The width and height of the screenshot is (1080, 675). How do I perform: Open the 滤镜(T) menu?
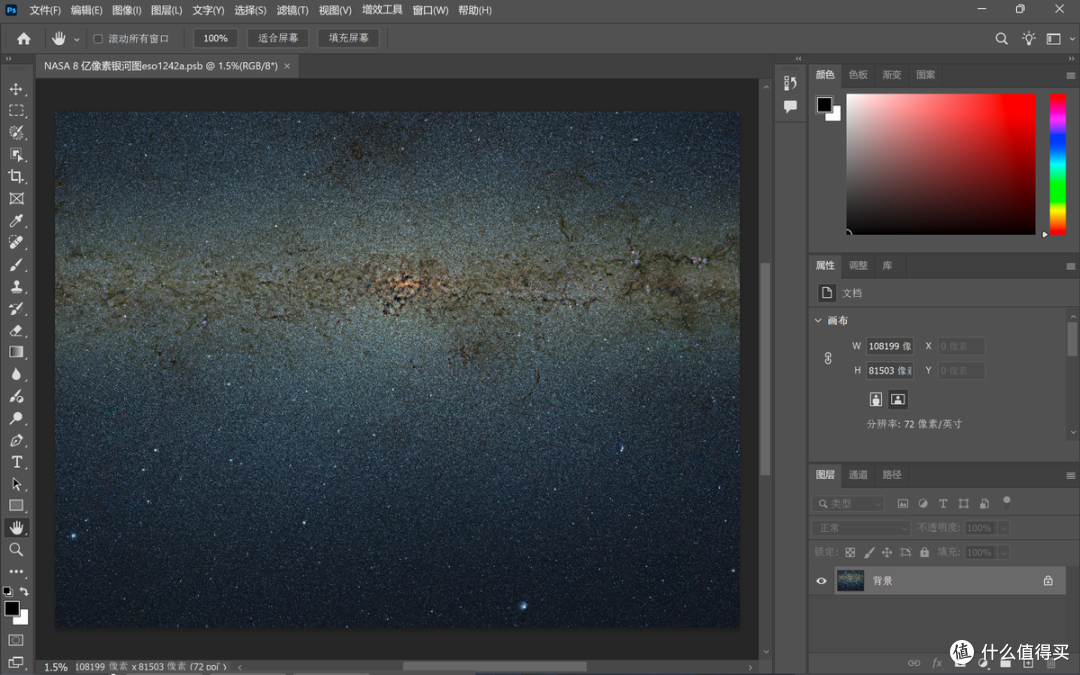point(292,10)
